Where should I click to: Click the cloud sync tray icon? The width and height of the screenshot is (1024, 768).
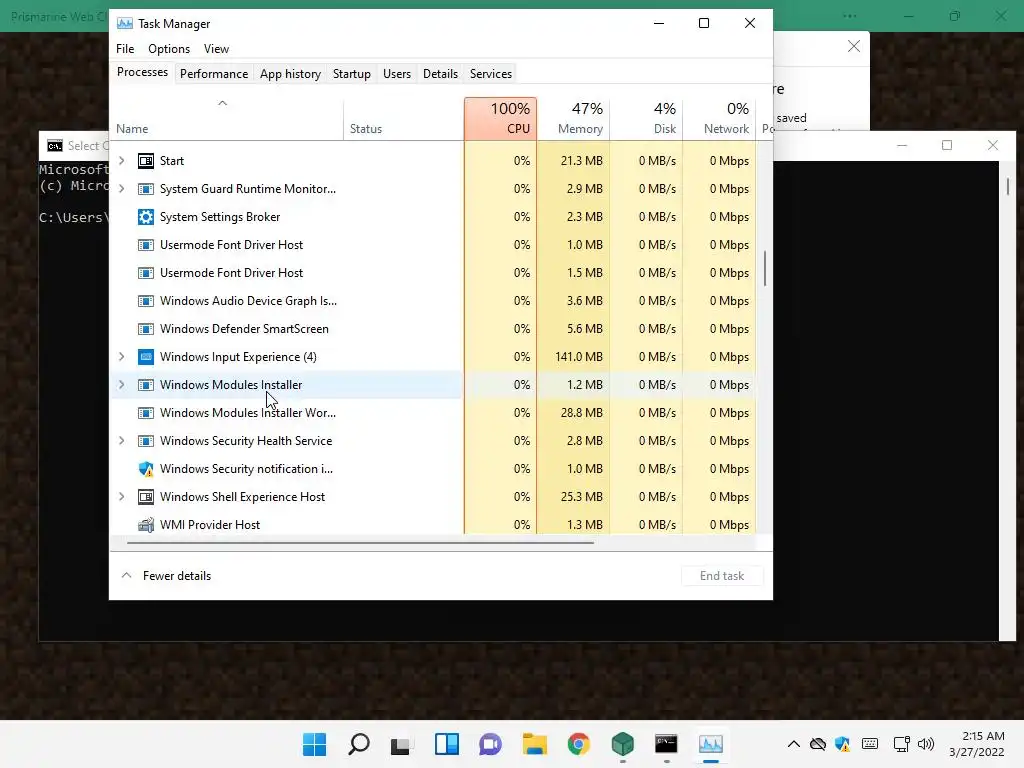818,744
